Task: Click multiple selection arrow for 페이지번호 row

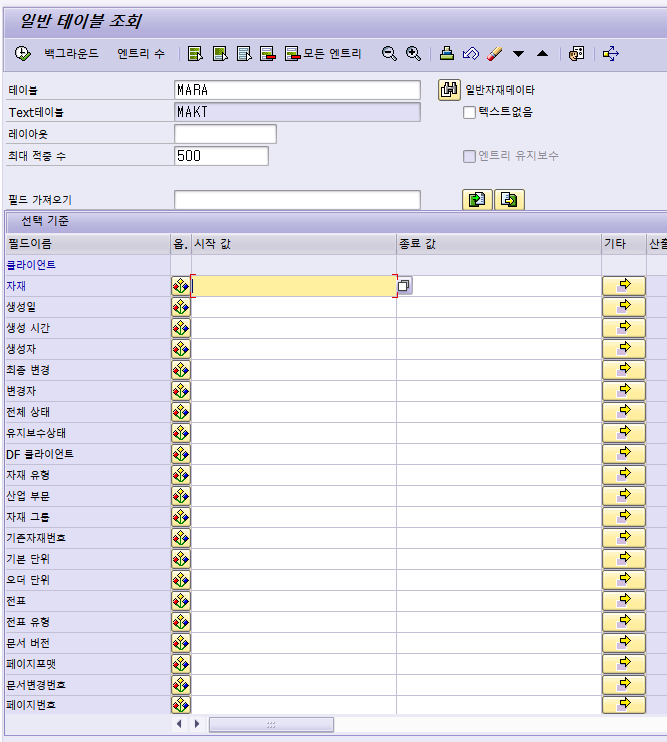Action: coord(623,705)
